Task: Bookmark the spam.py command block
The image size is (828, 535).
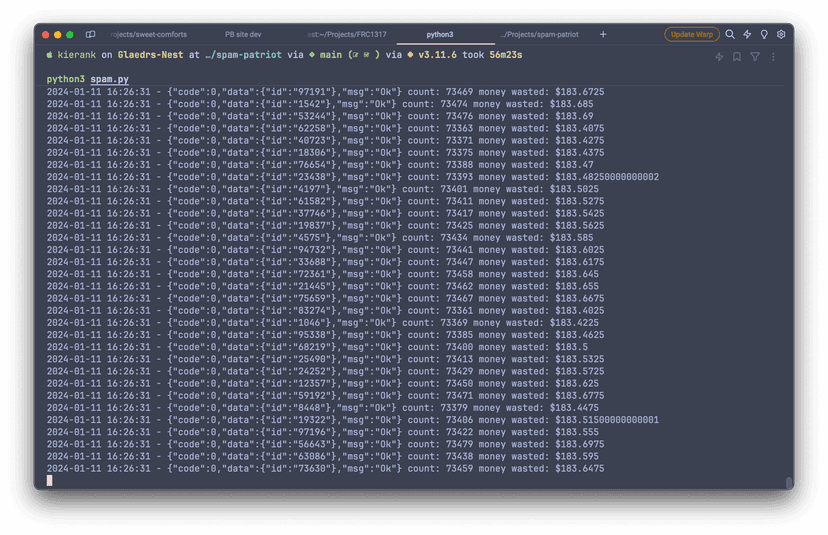Action: pyautogui.click(x=737, y=57)
